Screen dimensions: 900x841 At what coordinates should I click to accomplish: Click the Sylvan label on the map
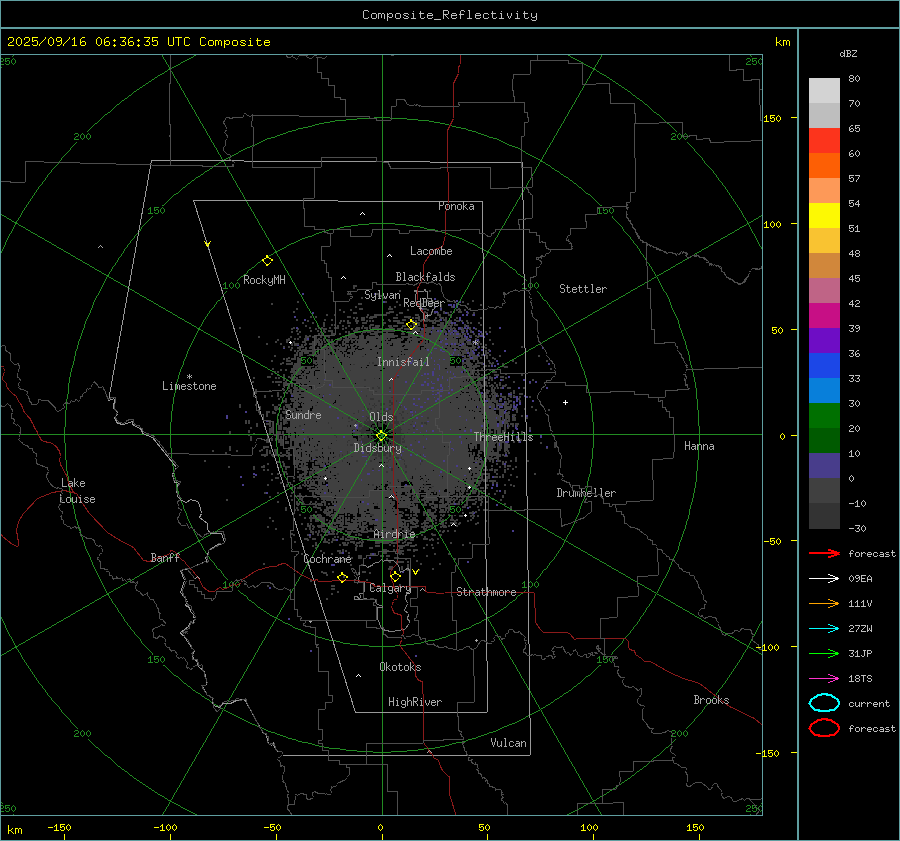tap(382, 295)
